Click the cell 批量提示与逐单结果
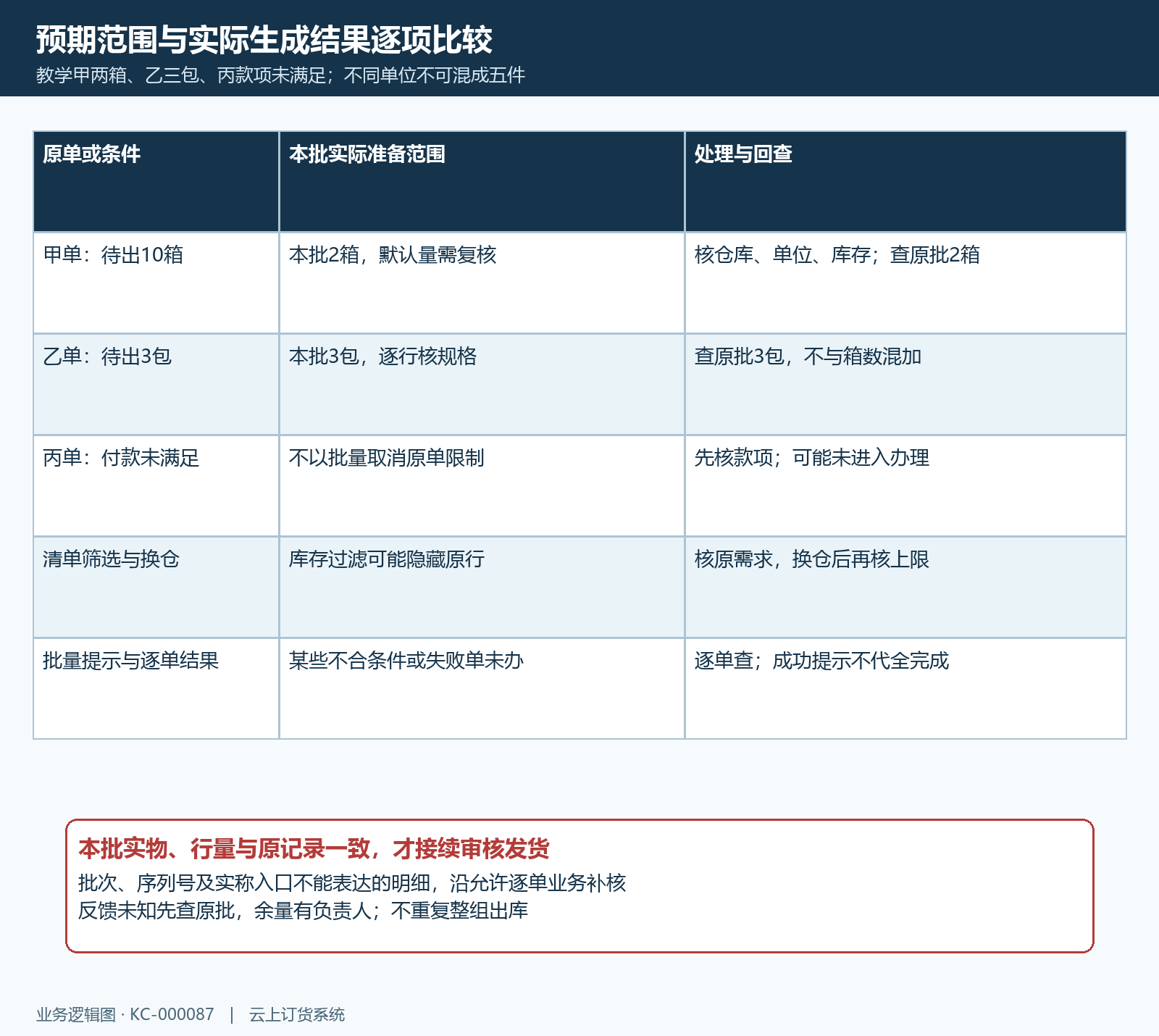 (x=156, y=688)
